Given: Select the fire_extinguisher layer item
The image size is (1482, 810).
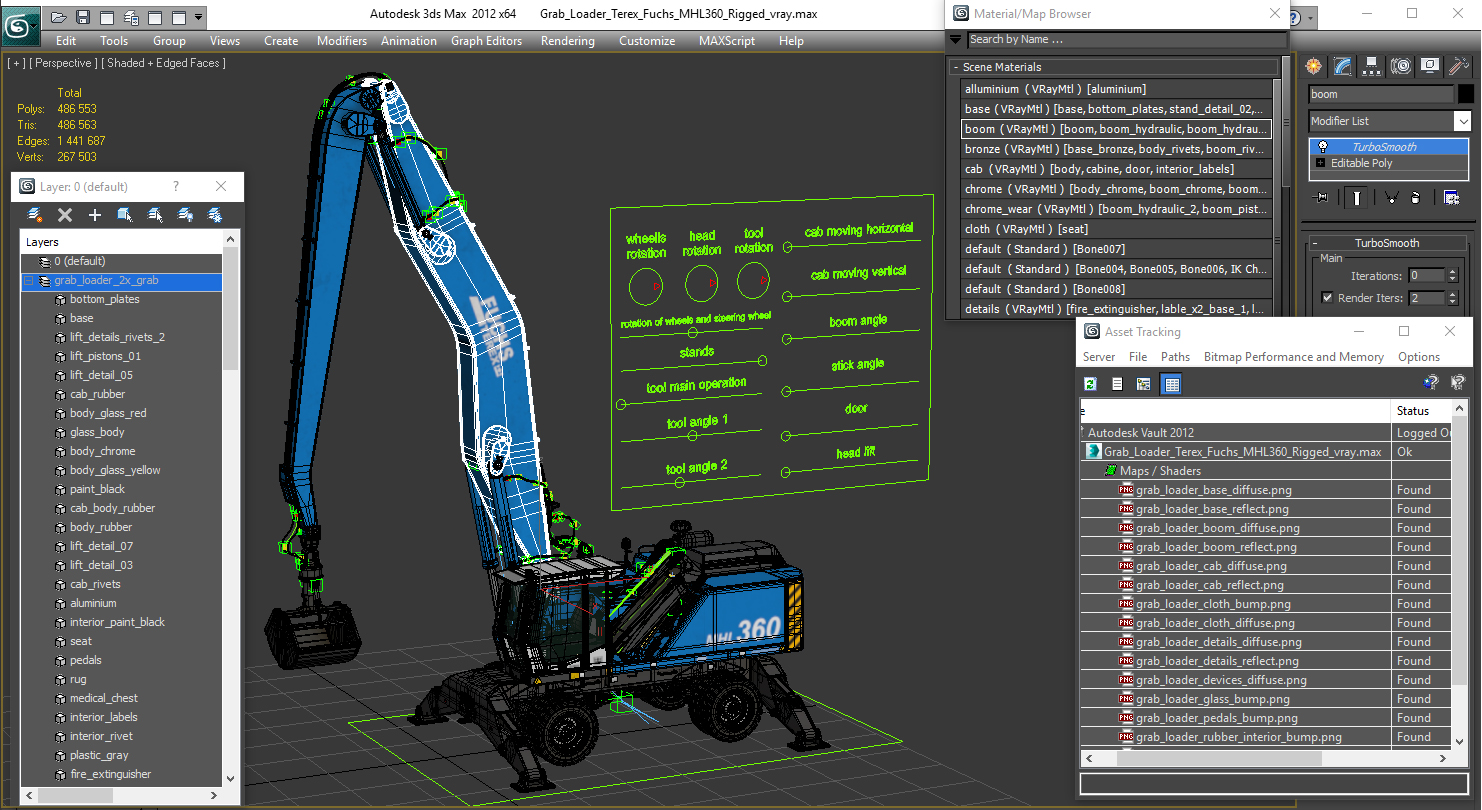Looking at the screenshot, I should point(110,774).
